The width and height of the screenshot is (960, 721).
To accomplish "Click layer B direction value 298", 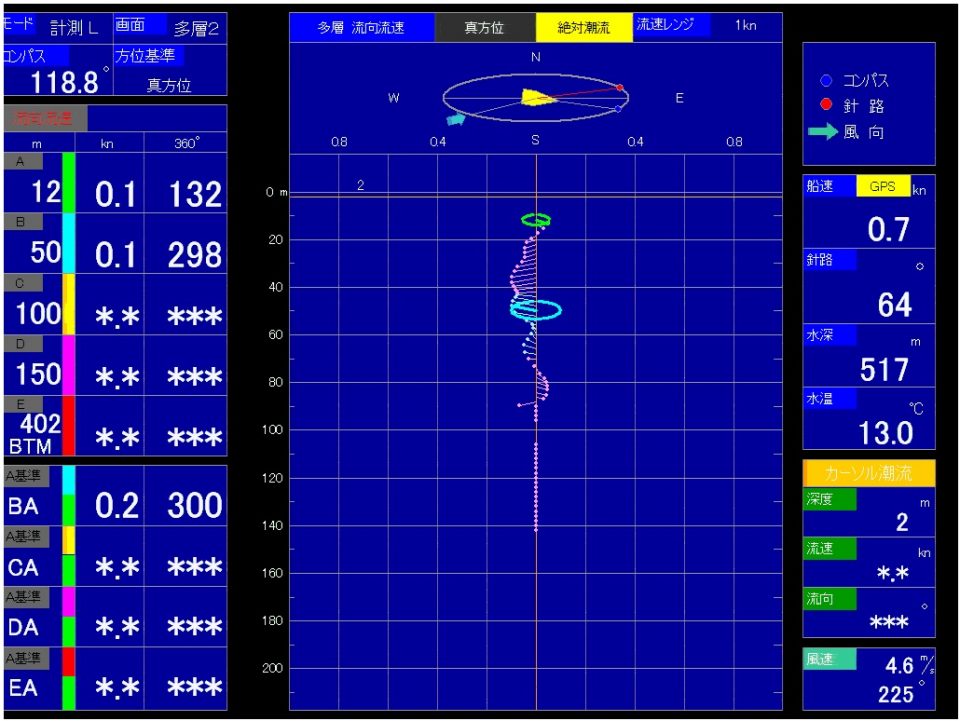I will point(195,255).
